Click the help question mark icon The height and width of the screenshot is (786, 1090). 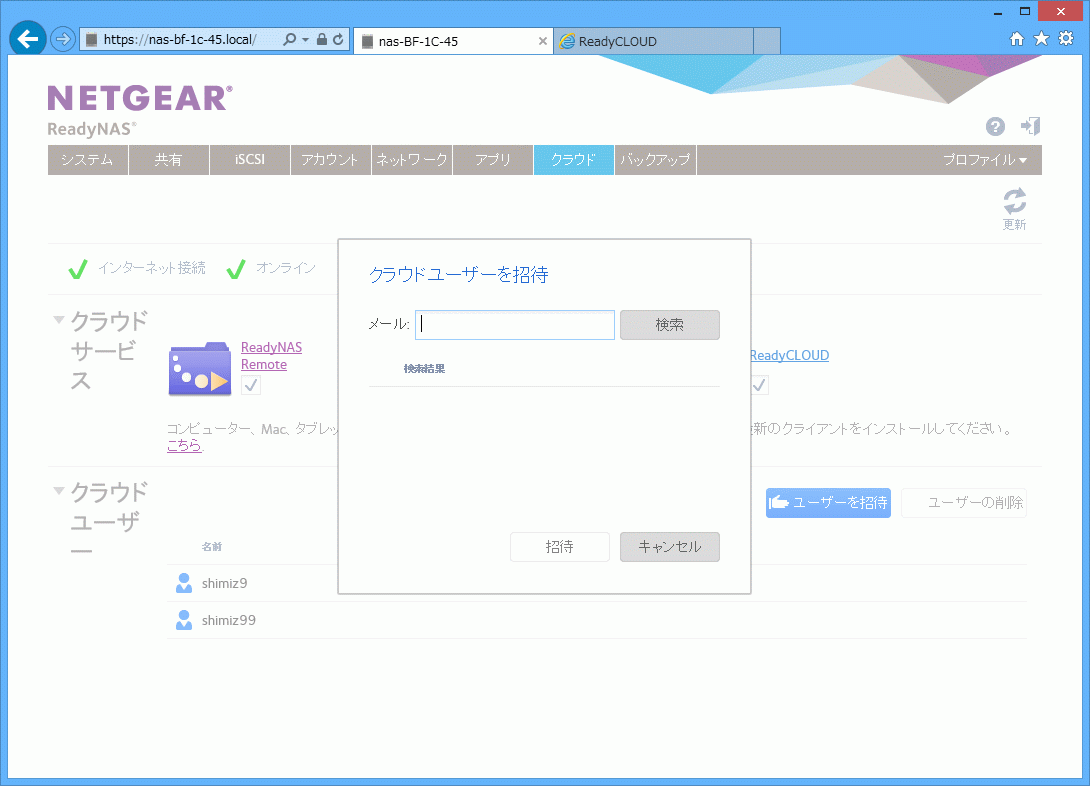tap(995, 126)
